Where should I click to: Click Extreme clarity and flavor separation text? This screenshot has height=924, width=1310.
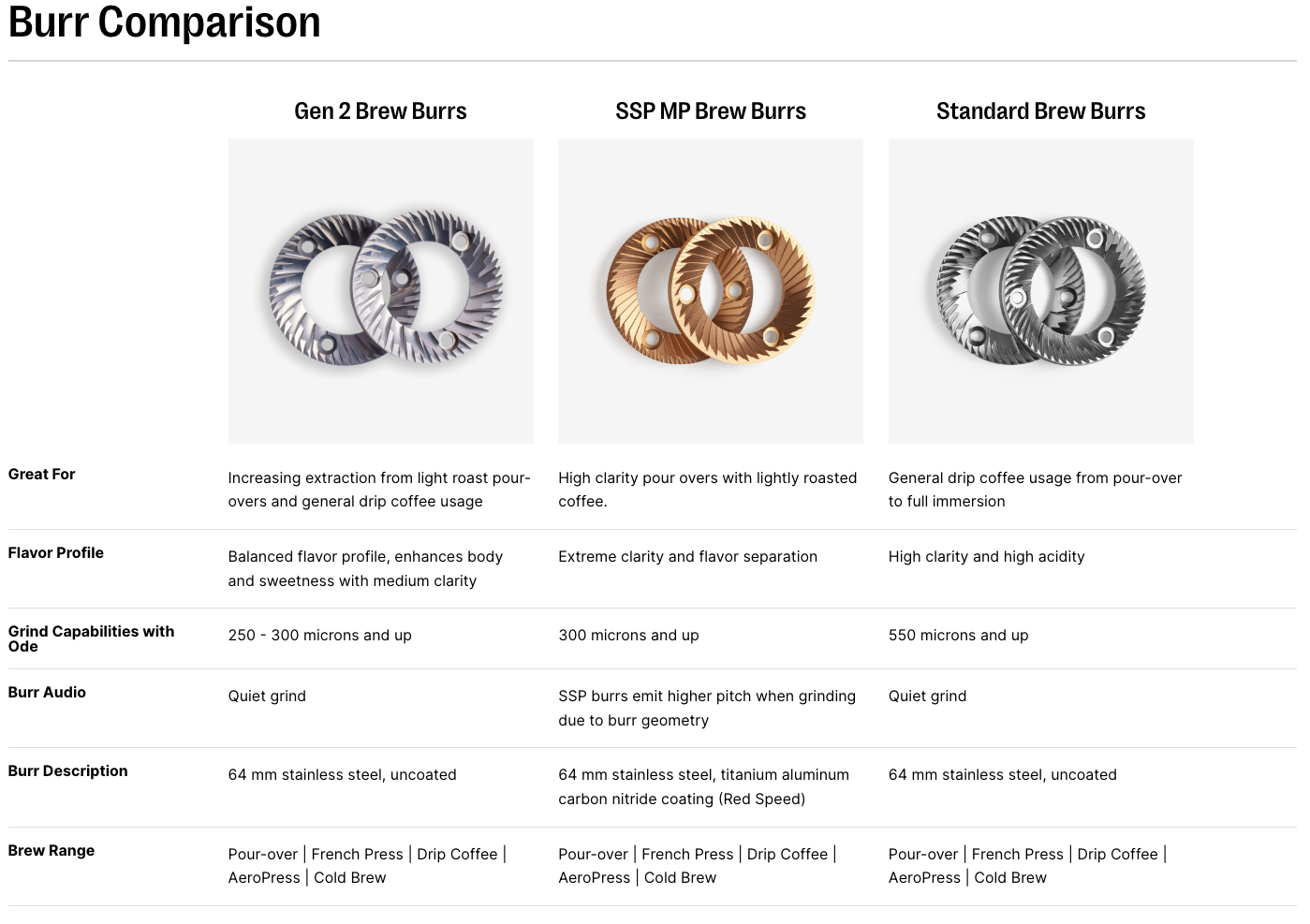pos(687,557)
